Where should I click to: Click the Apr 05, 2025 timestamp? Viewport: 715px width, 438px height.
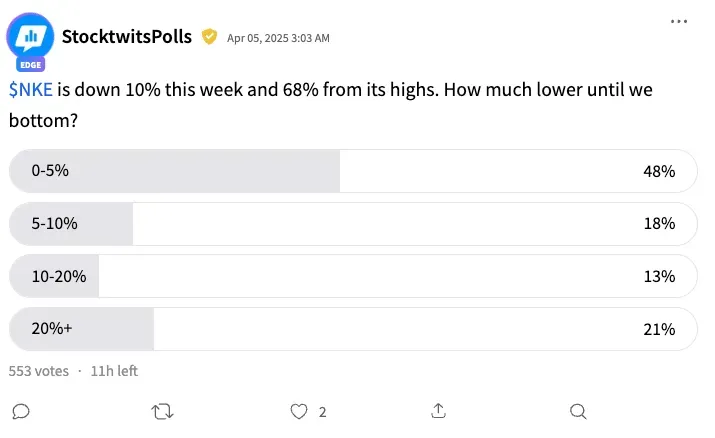click(278, 38)
